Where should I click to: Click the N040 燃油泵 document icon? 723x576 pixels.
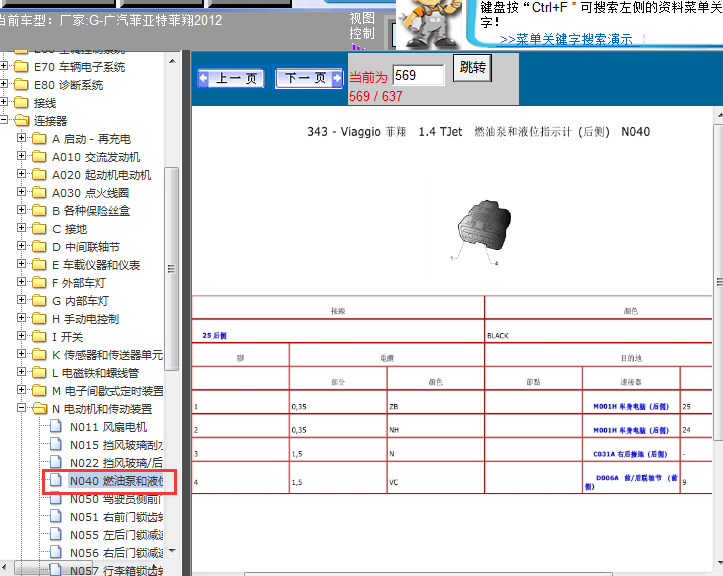[x=56, y=480]
